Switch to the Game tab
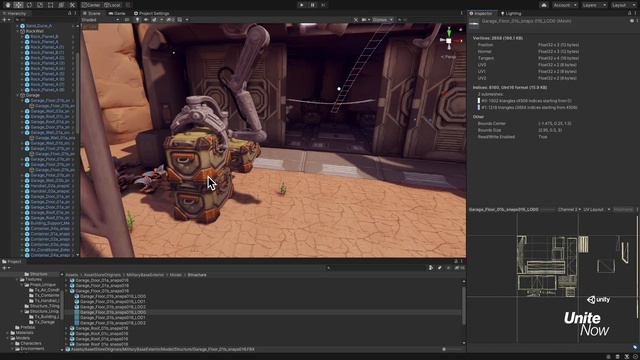The width and height of the screenshot is (640, 360). click(x=117, y=13)
